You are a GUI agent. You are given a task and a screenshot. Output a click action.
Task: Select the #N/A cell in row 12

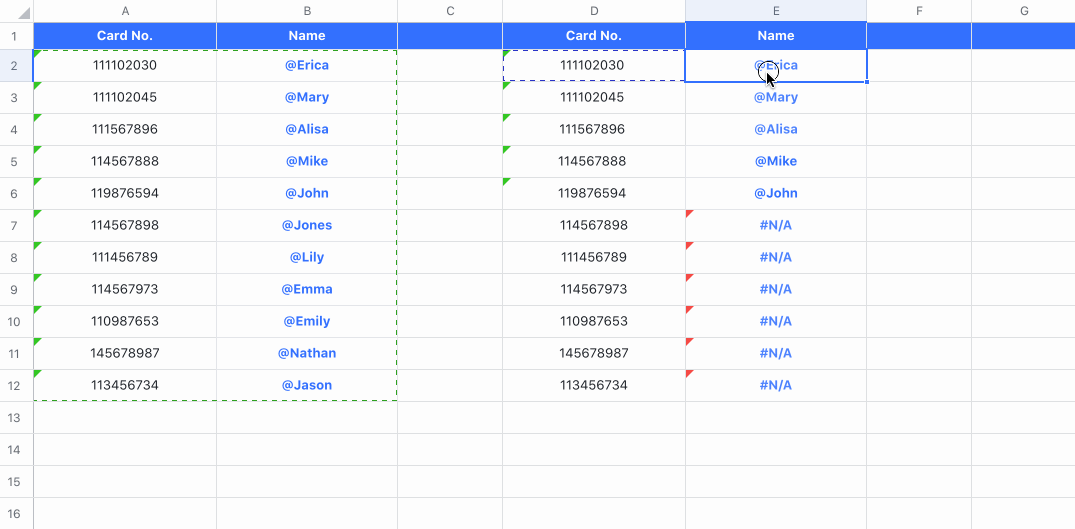click(x=776, y=385)
